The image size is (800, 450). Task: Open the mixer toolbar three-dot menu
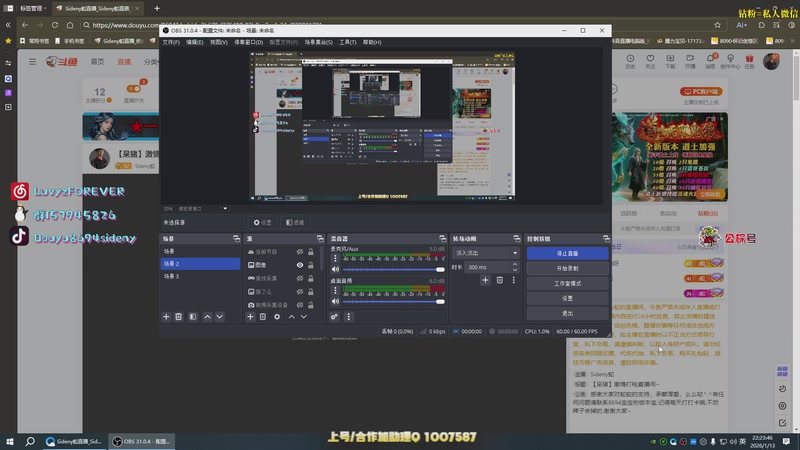(x=348, y=317)
